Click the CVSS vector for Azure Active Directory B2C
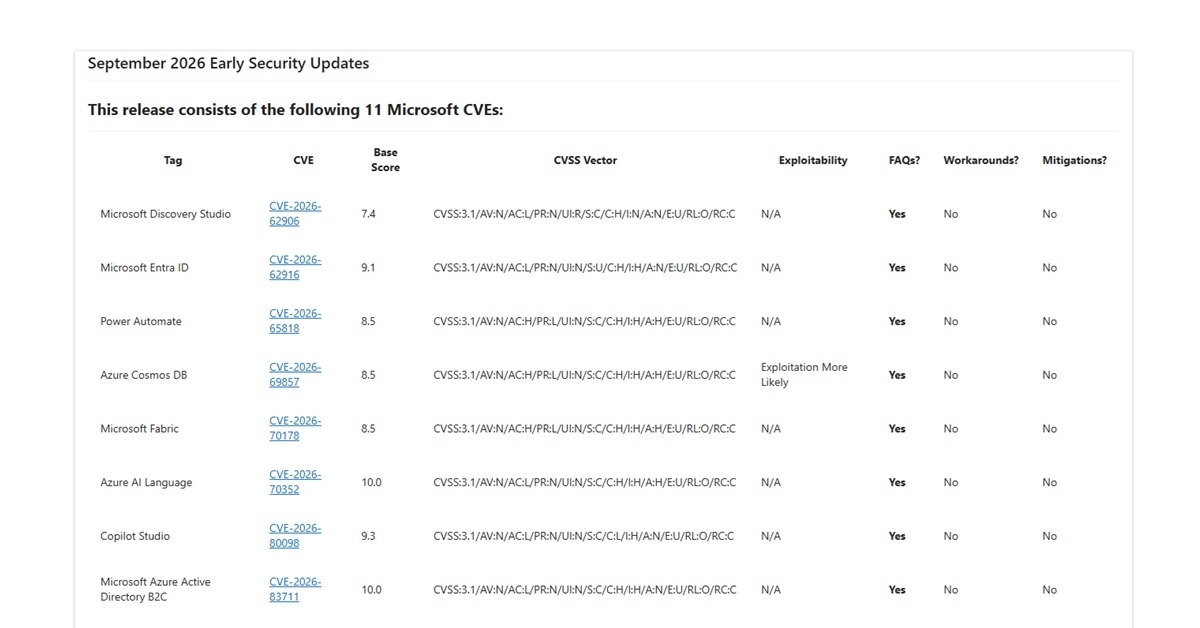 click(x=584, y=590)
